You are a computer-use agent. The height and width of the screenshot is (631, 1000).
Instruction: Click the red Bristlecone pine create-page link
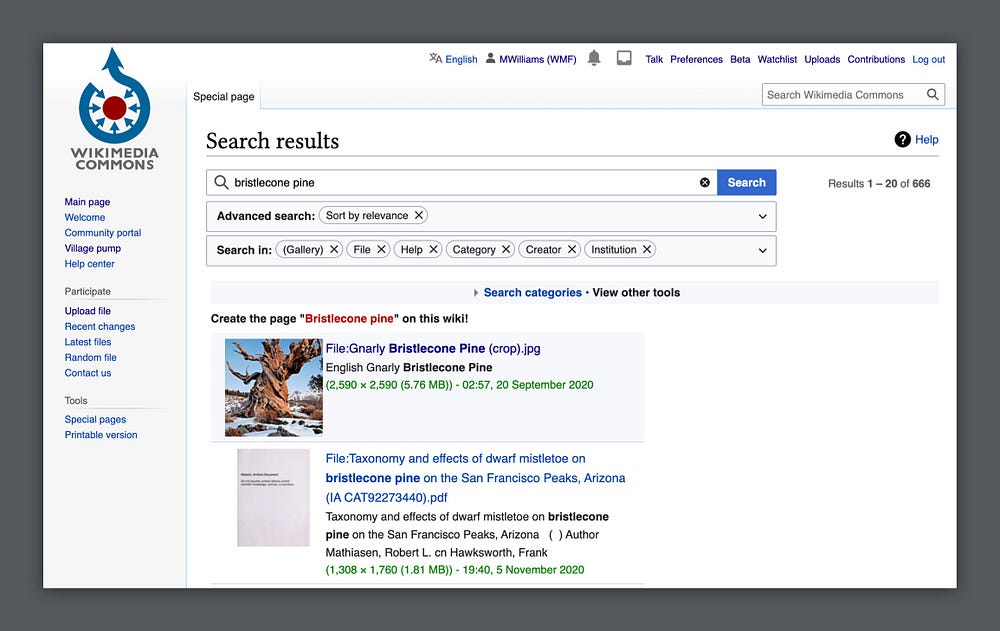[349, 318]
